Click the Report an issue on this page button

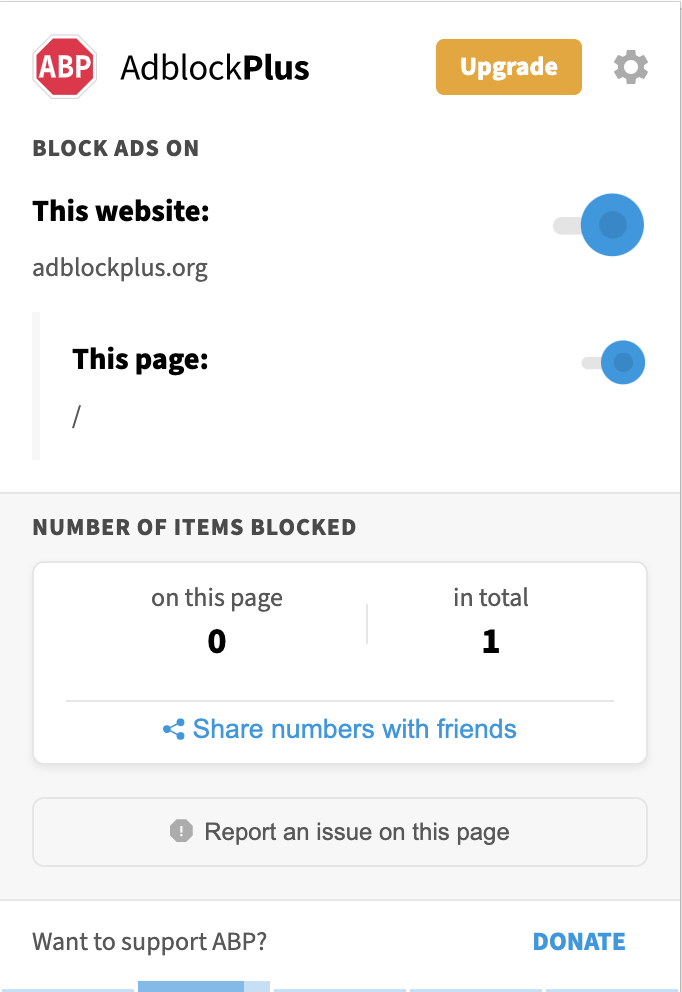coord(340,831)
